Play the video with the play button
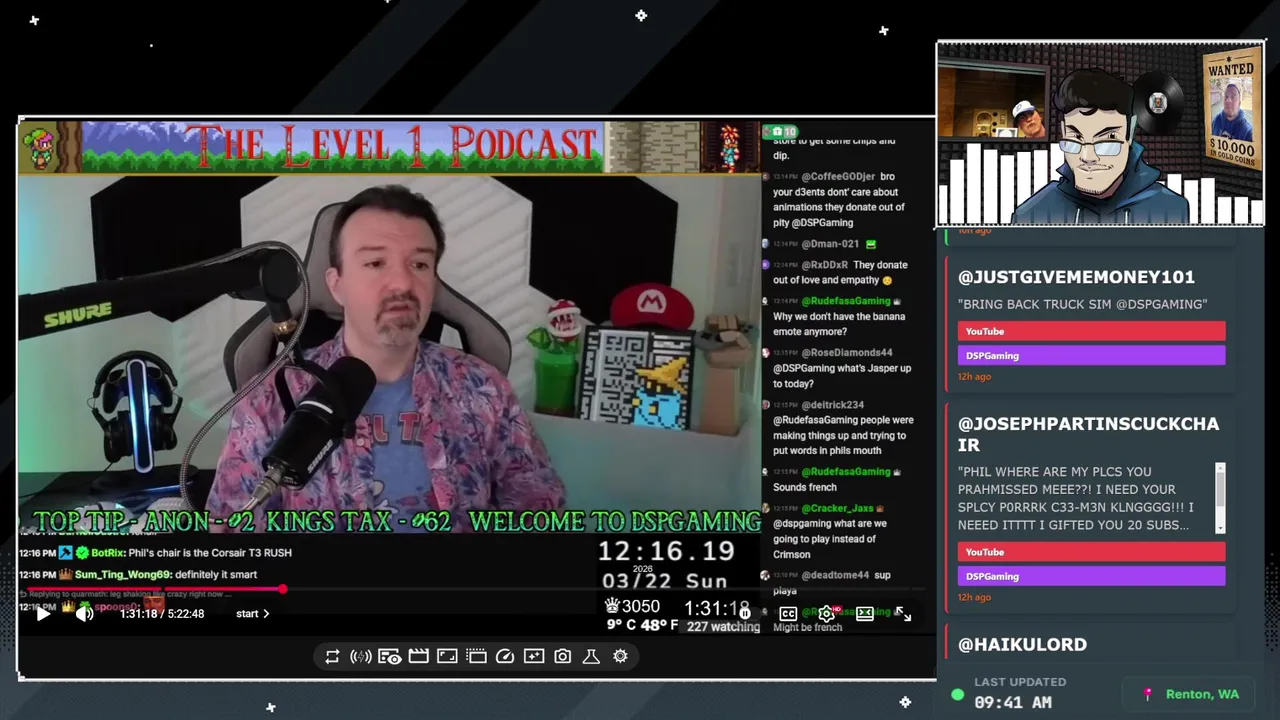1280x720 pixels. [43, 614]
